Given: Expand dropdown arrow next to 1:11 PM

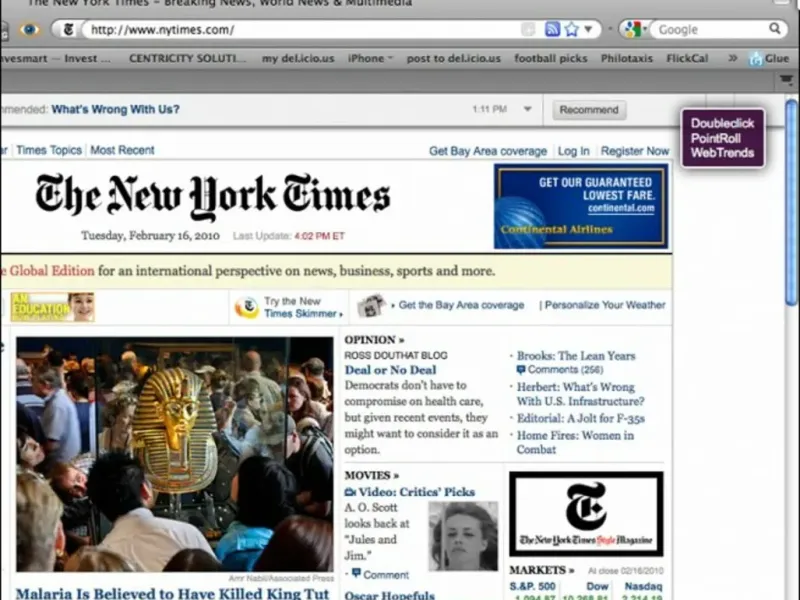Looking at the screenshot, I should pos(528,109).
